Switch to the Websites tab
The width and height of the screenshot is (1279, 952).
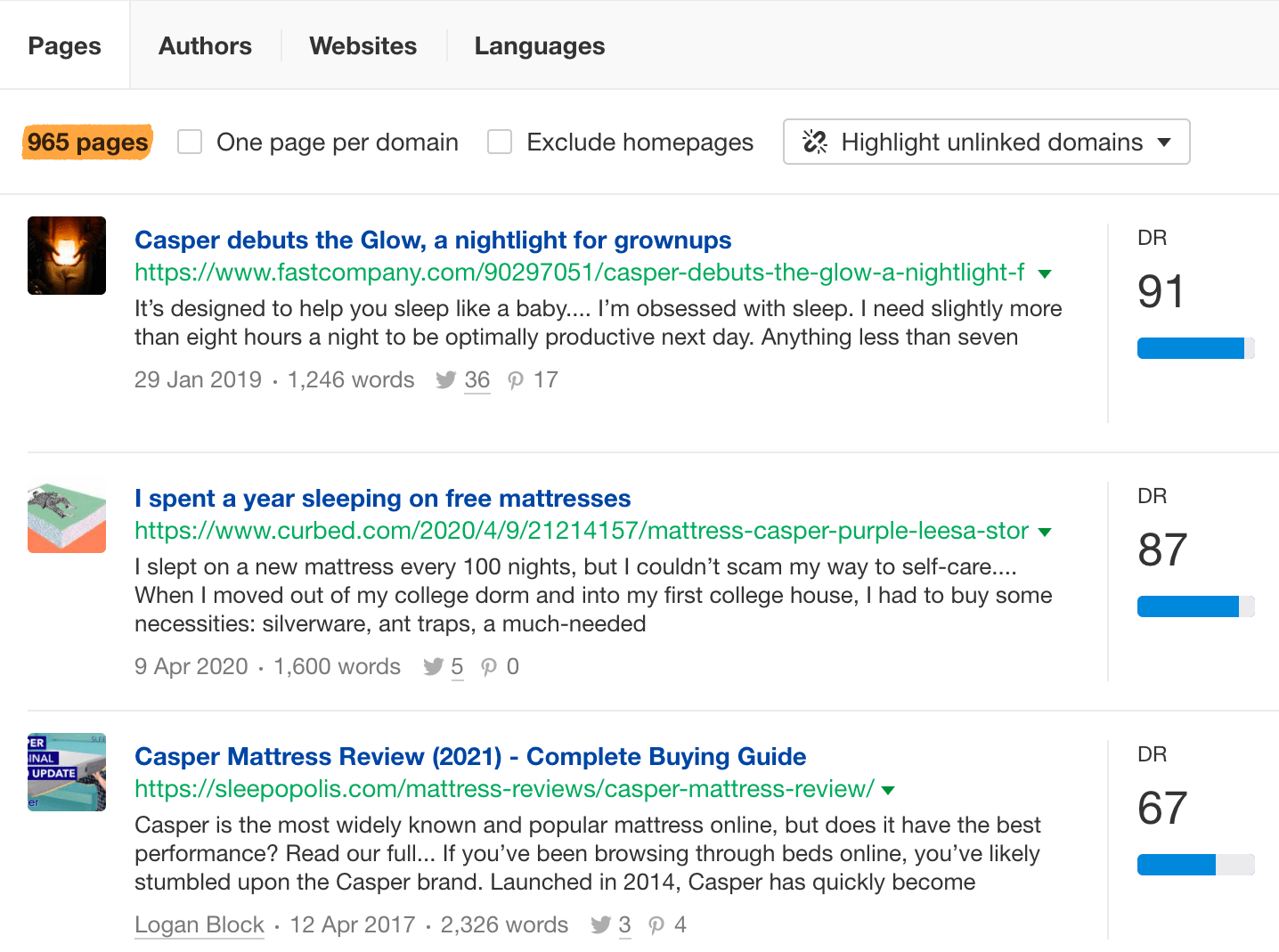pyautogui.click(x=363, y=46)
